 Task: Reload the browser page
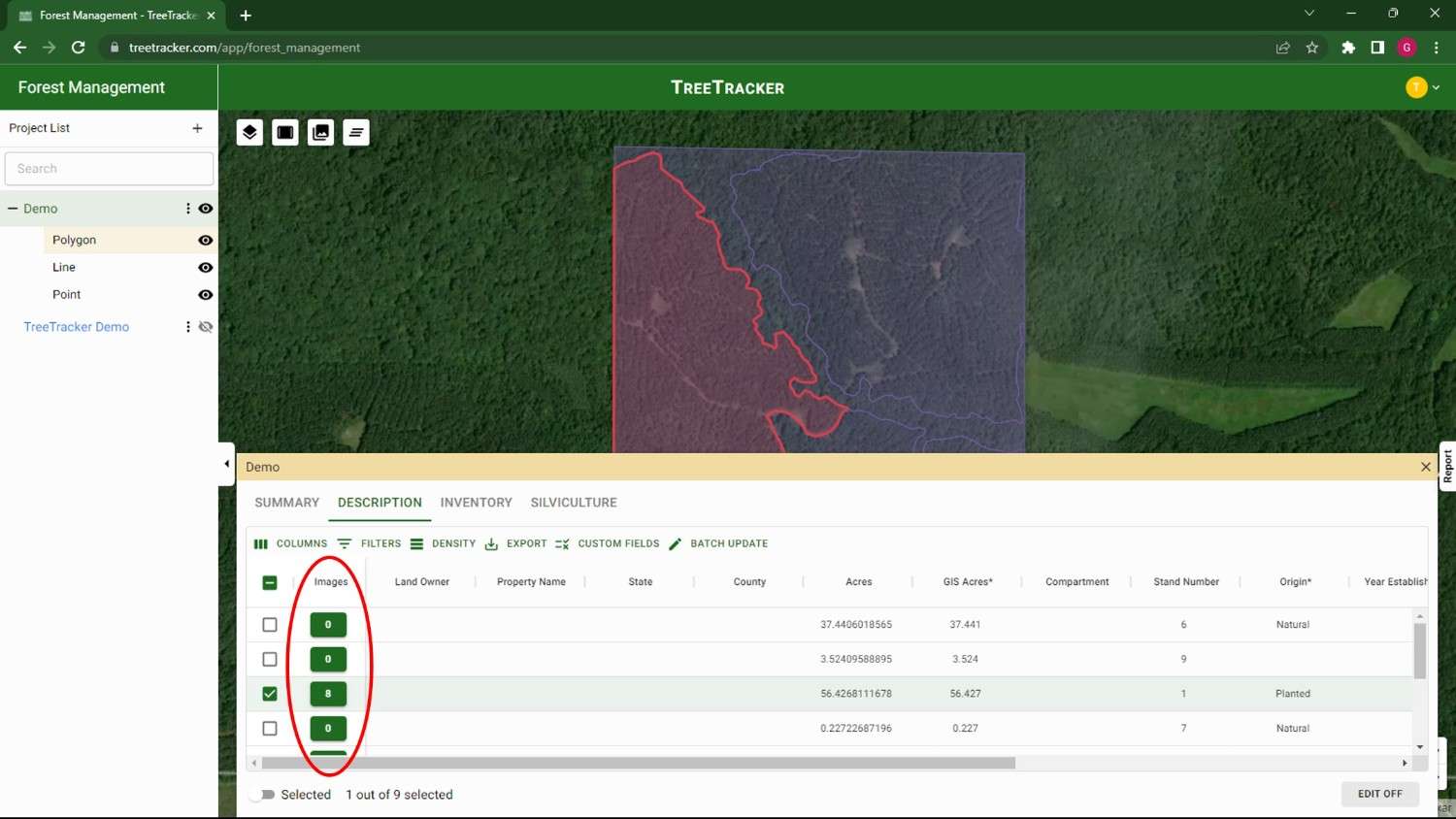(79, 48)
